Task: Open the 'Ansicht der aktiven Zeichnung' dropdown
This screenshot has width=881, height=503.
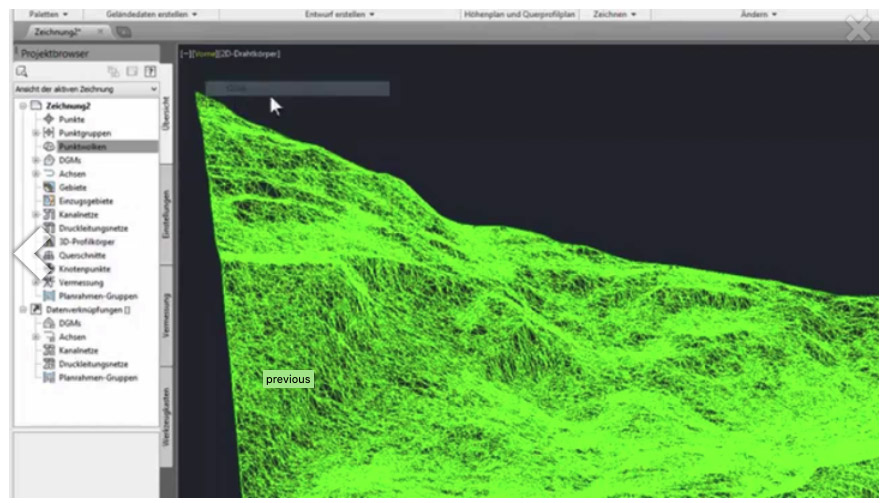Action: (x=86, y=89)
